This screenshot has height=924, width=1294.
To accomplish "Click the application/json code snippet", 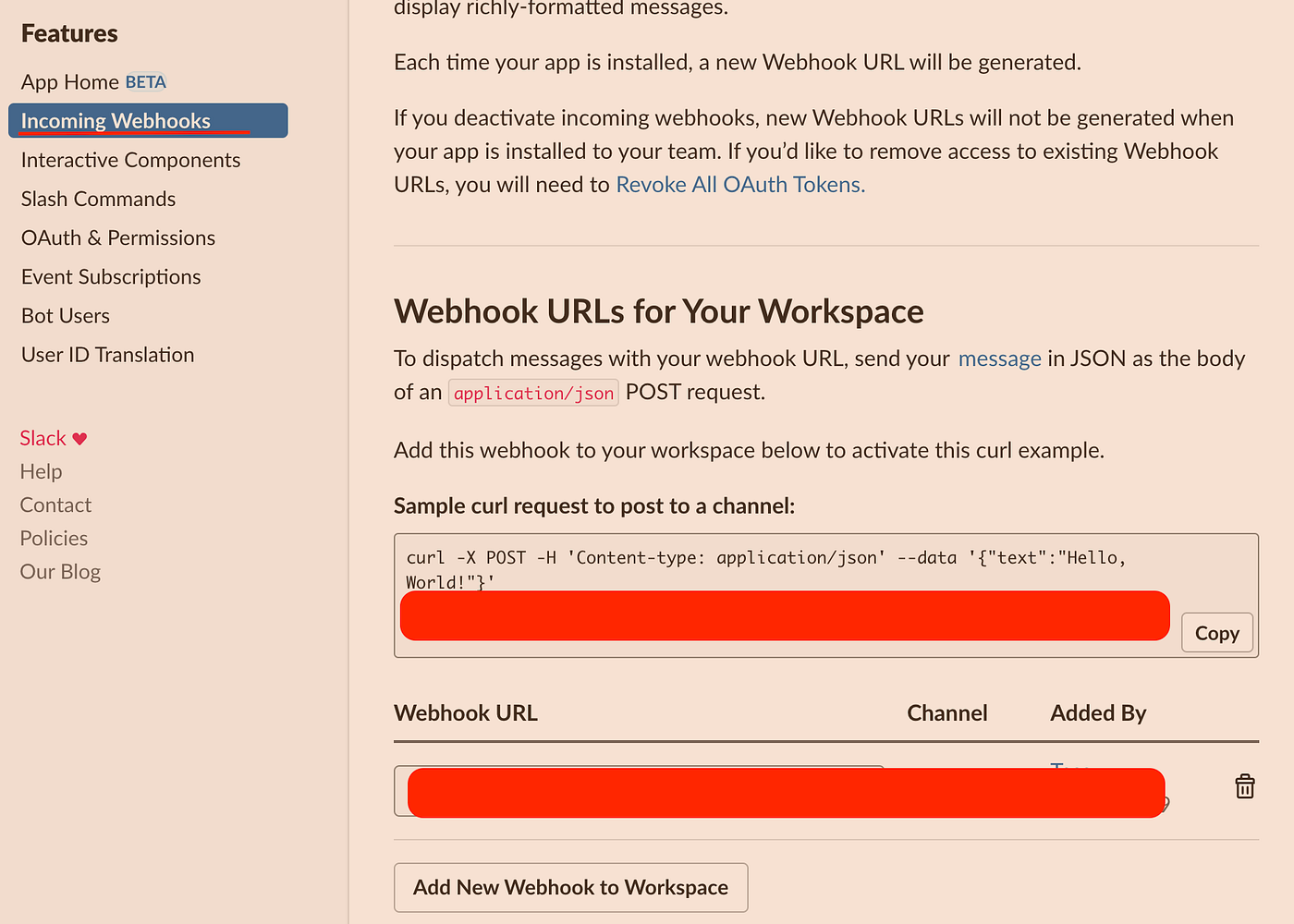I will [533, 393].
